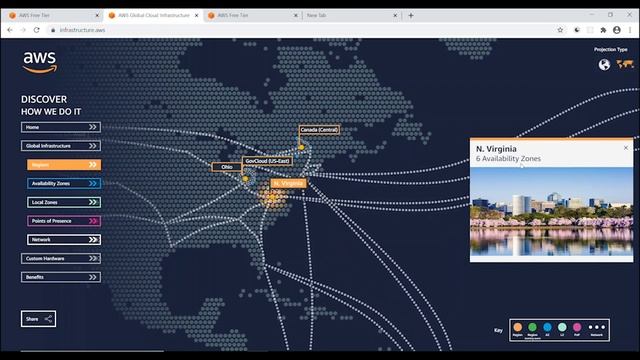Close the first AWS Free Tier tab
The height and width of the screenshot is (360, 640).
tap(97, 16)
